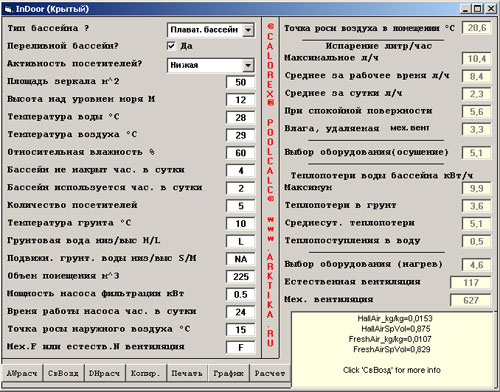Select the pool uncovered hours field 4
Viewport: 500px width, 392px height.
[241, 171]
